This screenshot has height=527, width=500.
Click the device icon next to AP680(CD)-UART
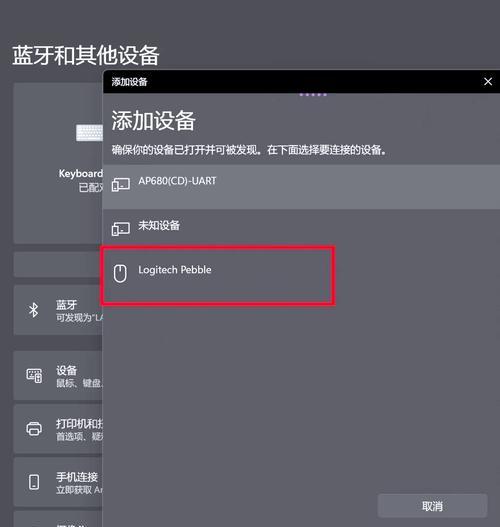(x=121, y=185)
